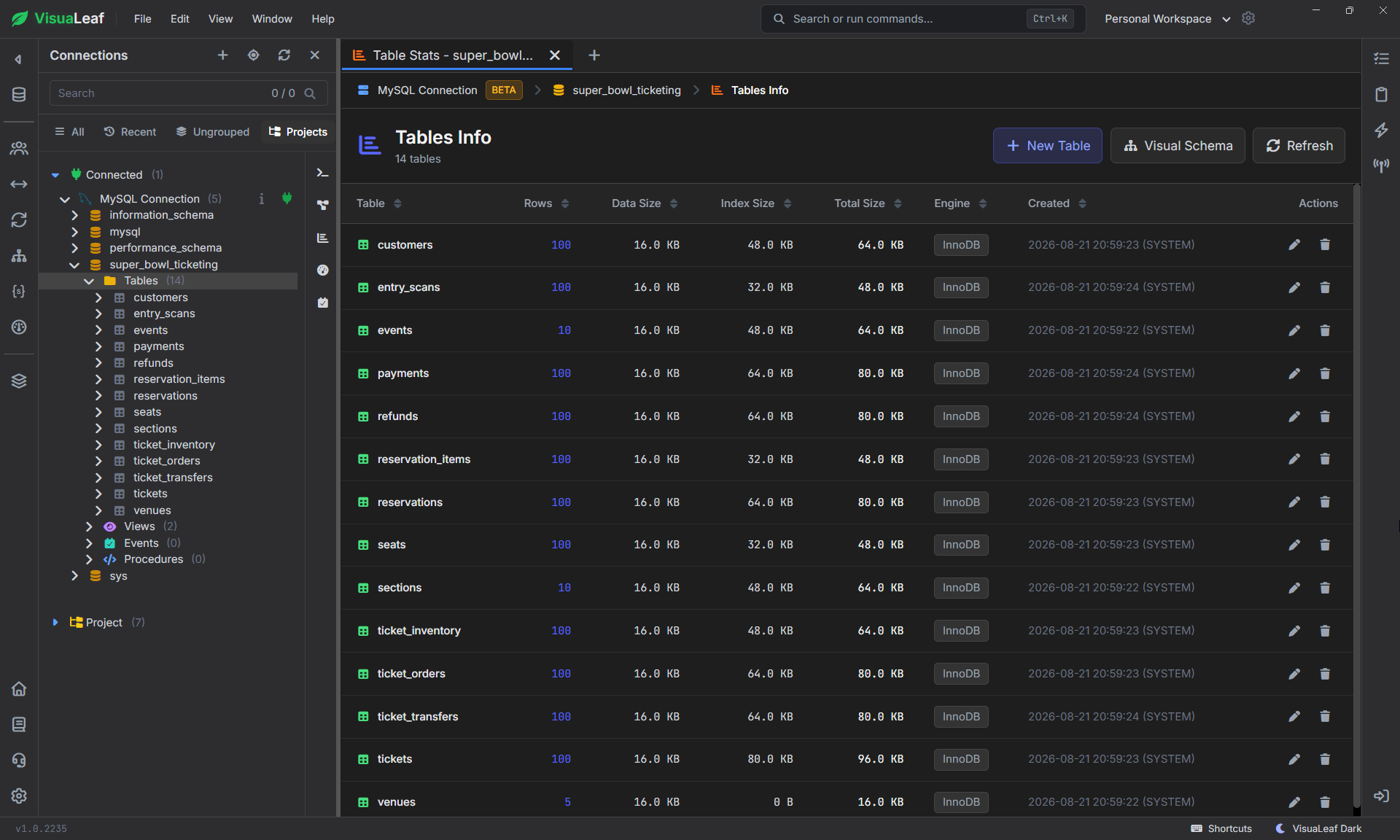Sort table list by Table column
The height and width of the screenshot is (840, 1400).
tap(378, 203)
